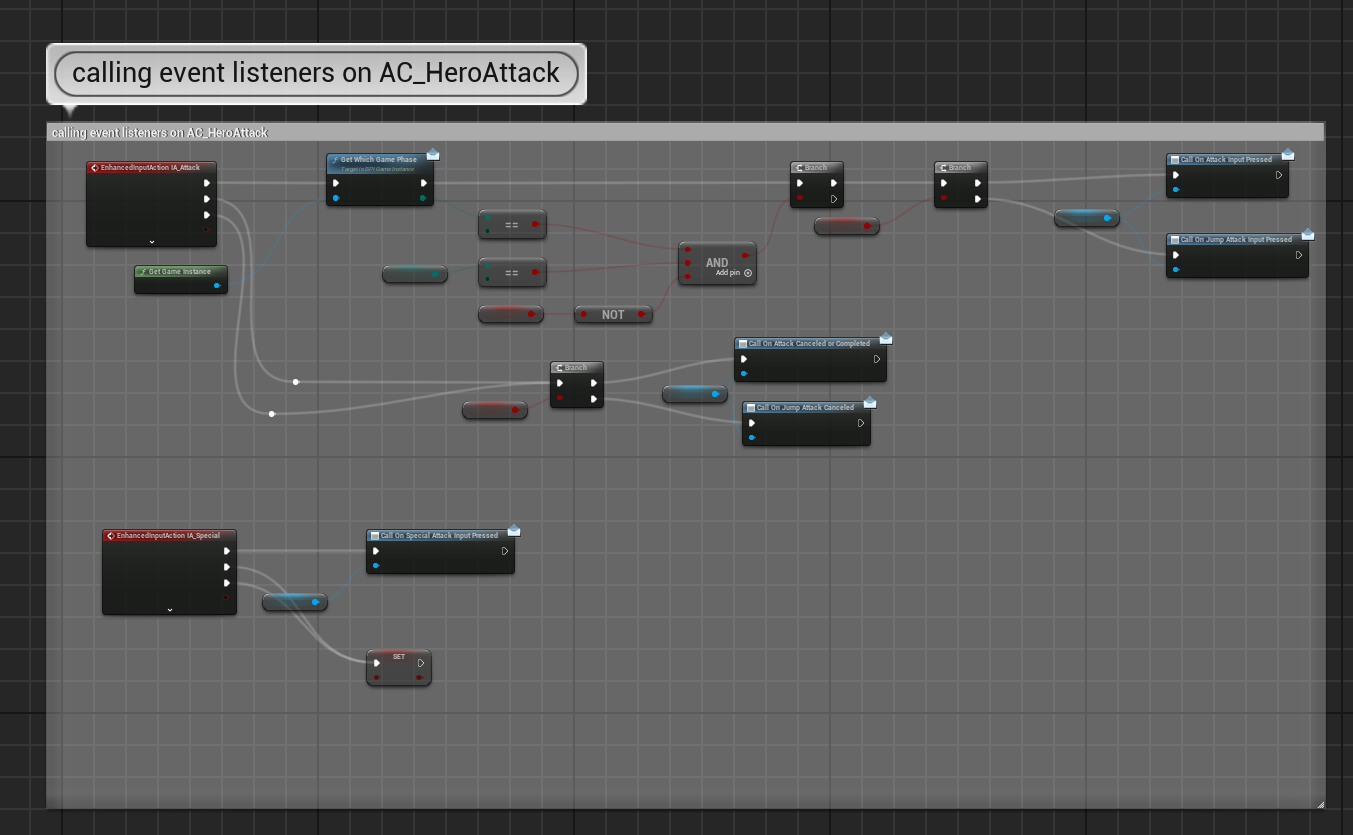Click envelope icon on Call On Jump Attack Canceled
The height and width of the screenshot is (835, 1353).
[x=869, y=402]
